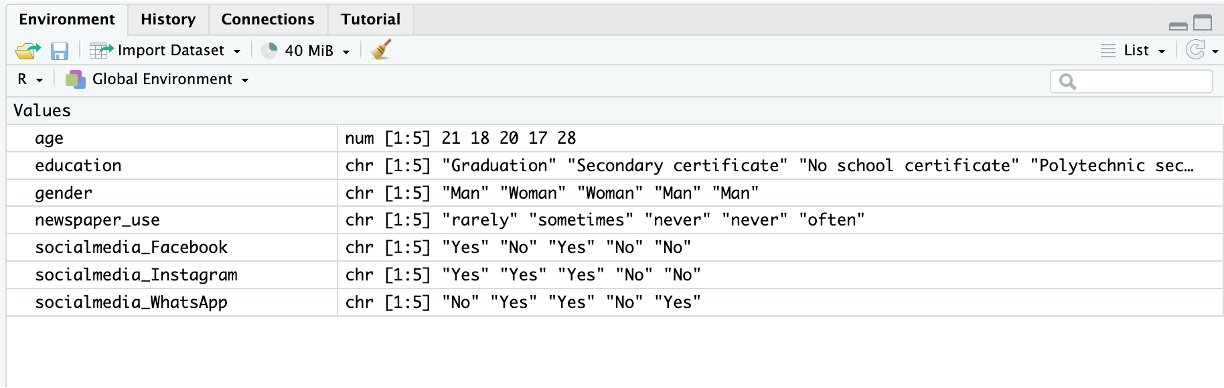Click the memory usage pie icon
This screenshot has height=388, width=1224.
269,50
